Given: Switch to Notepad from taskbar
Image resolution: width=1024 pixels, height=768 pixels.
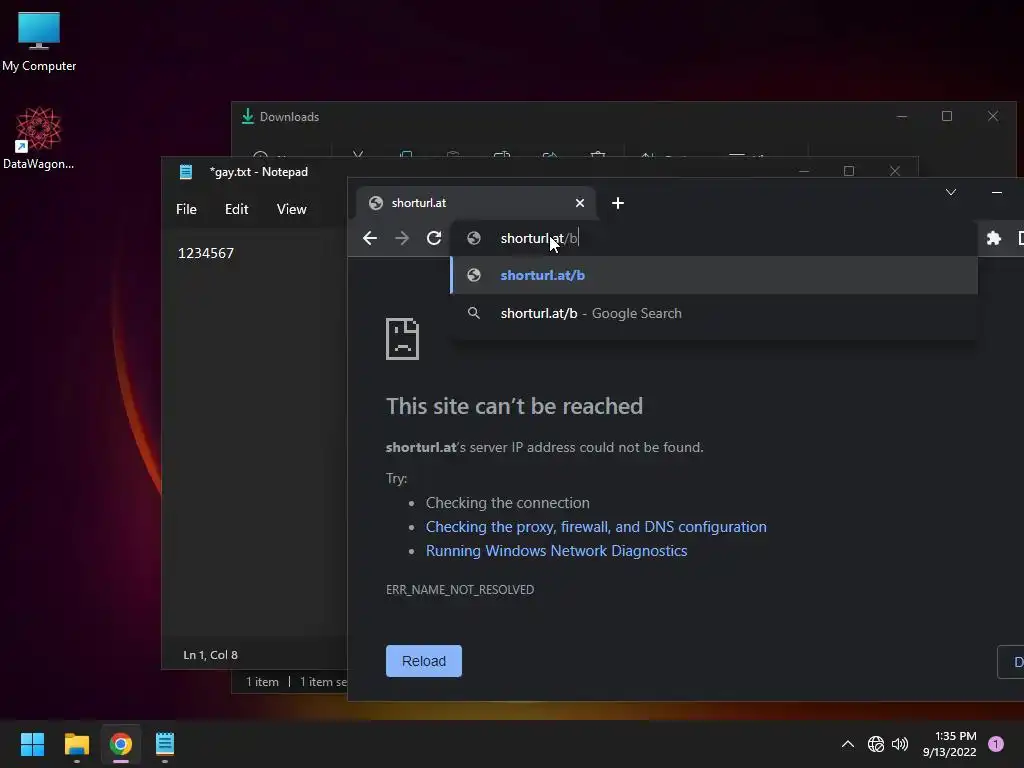Looking at the screenshot, I should pyautogui.click(x=165, y=744).
